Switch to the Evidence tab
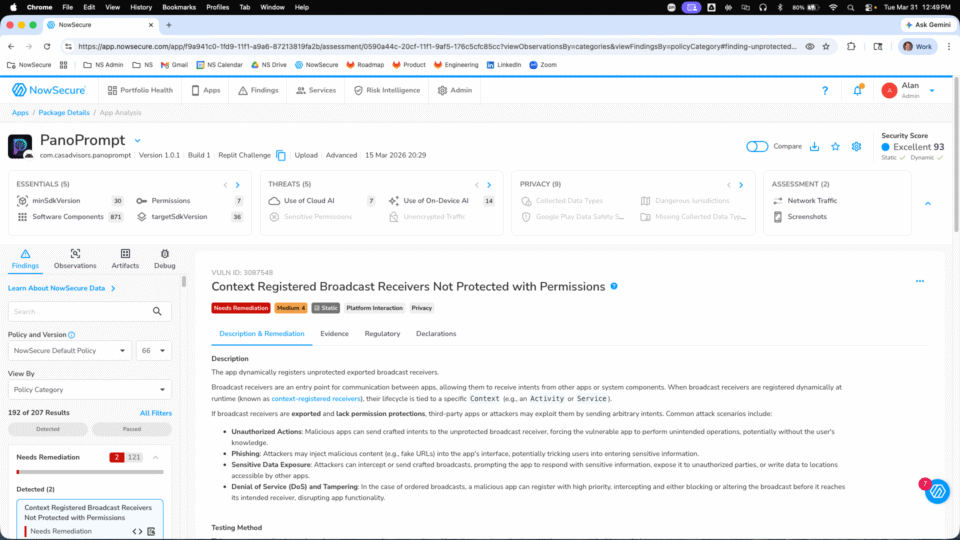960x540 pixels. (x=334, y=334)
